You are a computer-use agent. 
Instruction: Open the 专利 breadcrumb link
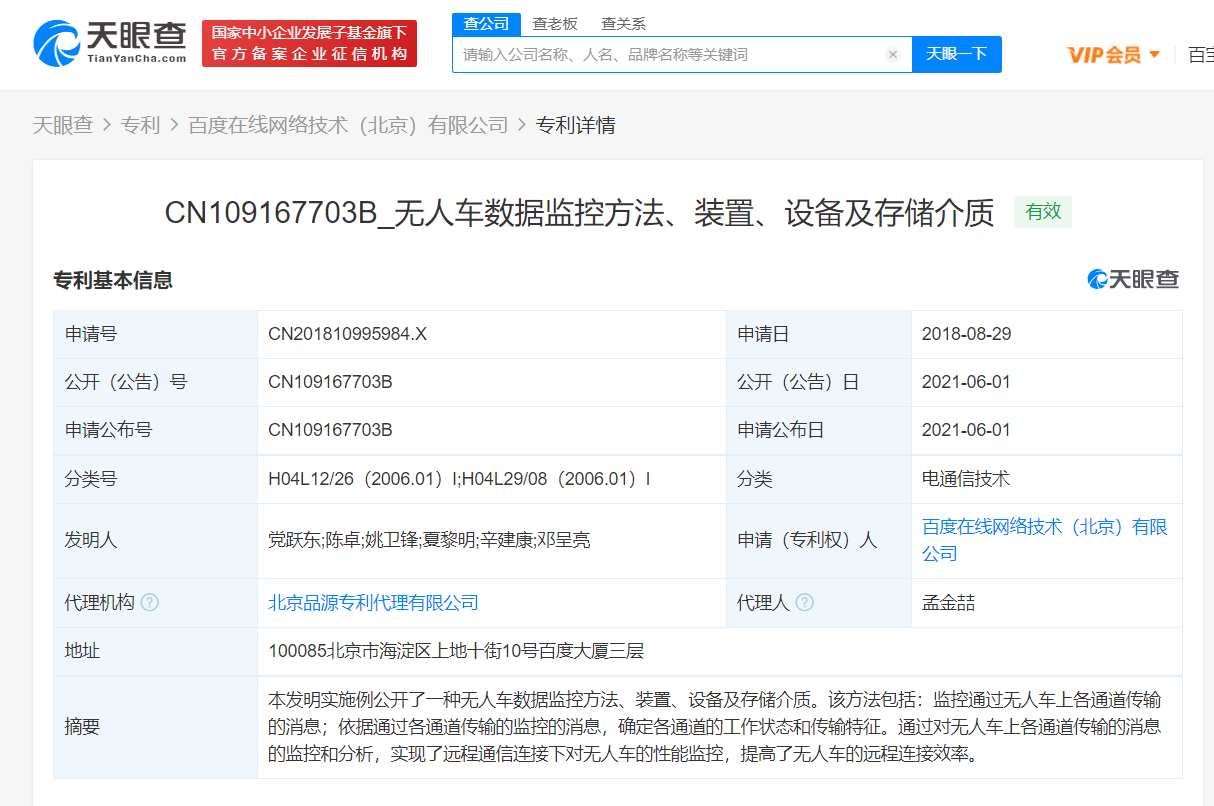click(140, 125)
